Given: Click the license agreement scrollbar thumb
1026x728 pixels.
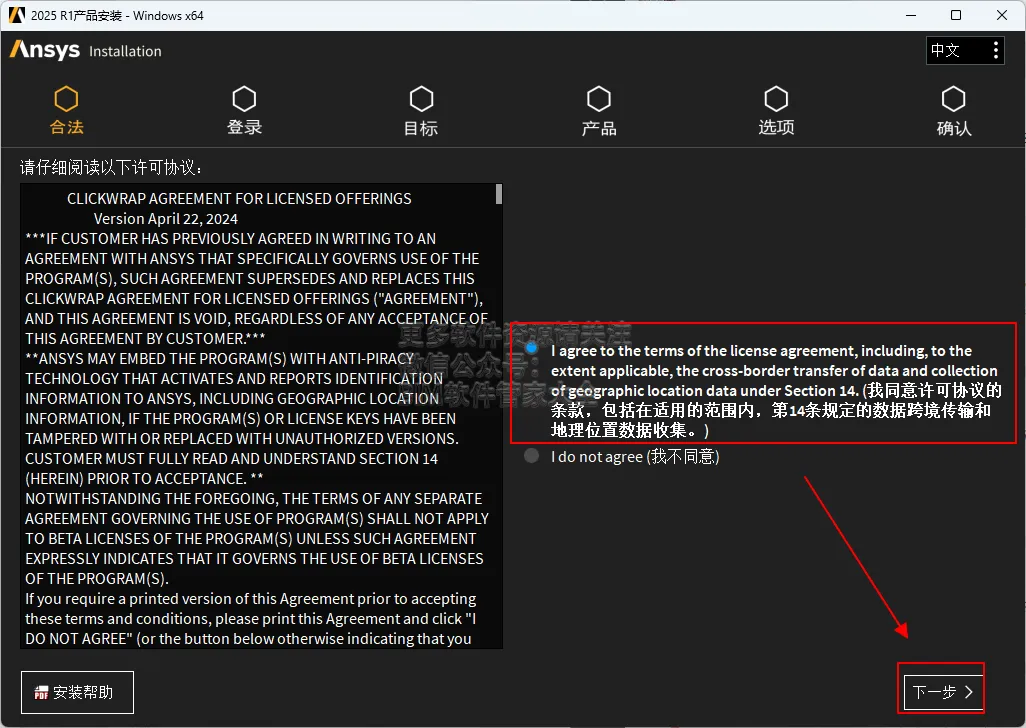Looking at the screenshot, I should click(499, 194).
